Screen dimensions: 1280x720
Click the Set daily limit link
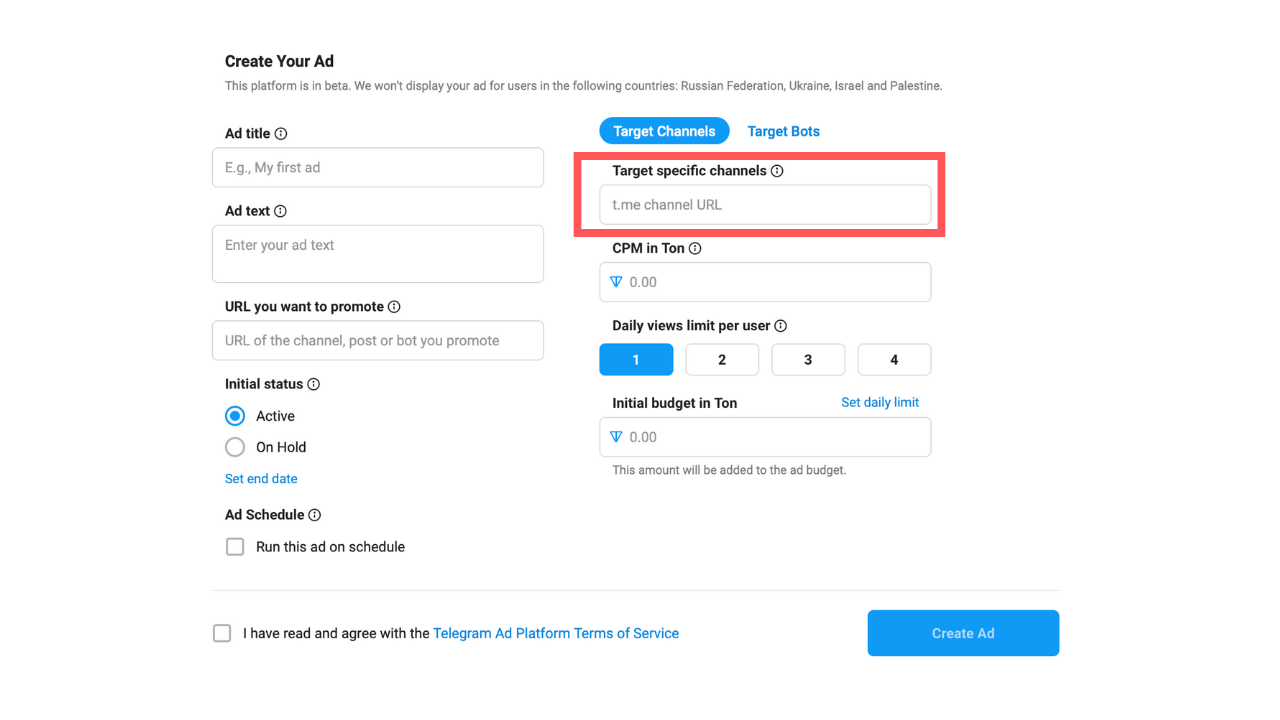[879, 402]
